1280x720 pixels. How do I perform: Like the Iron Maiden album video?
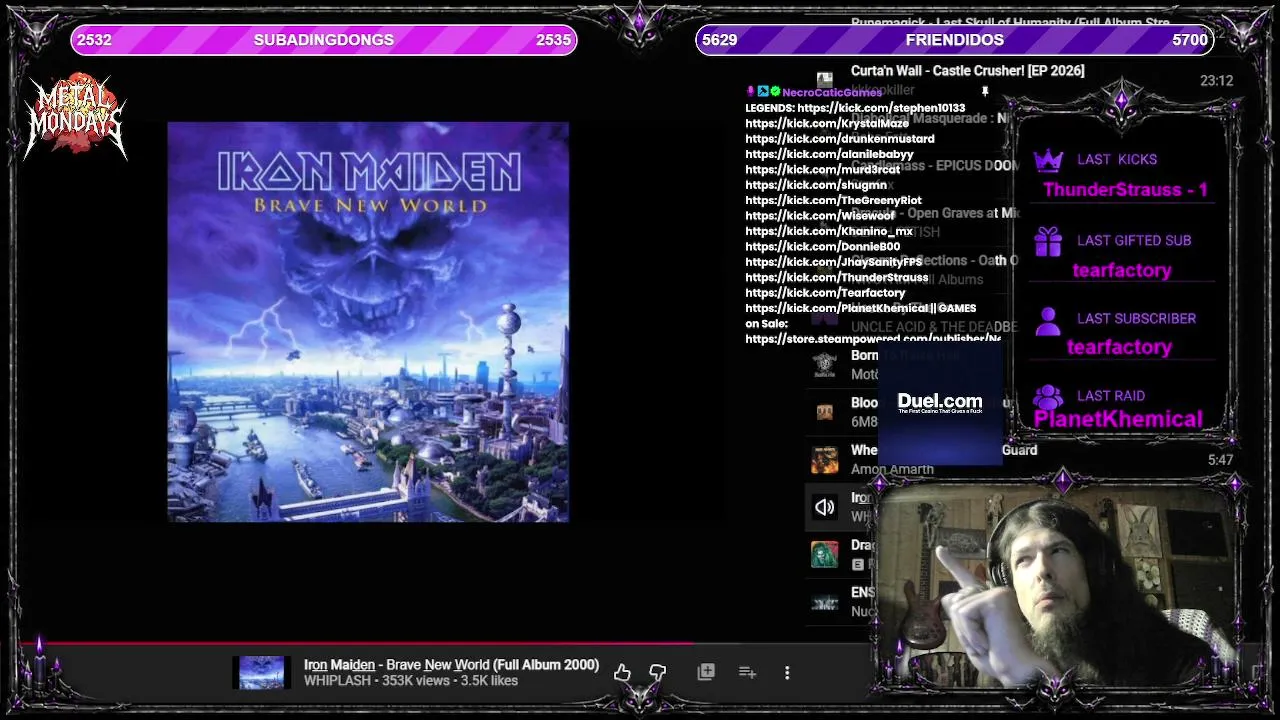pyautogui.click(x=622, y=672)
